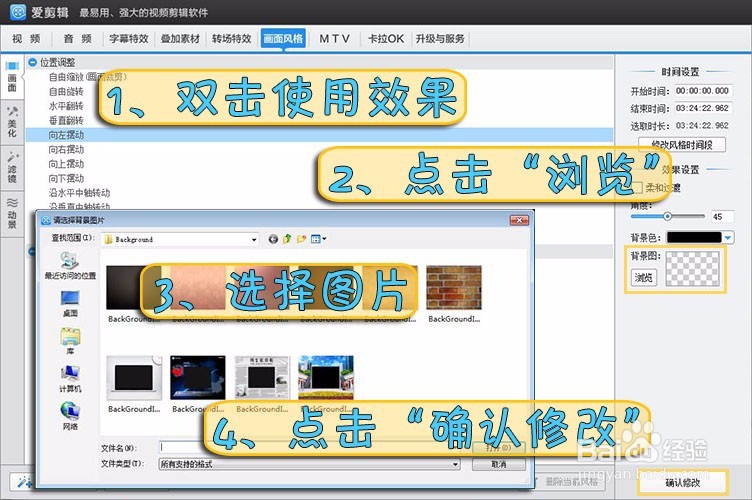Viewport: 752px width, 500px height.
Task: Select the 向上摆动 effect
Action: click(x=66, y=163)
